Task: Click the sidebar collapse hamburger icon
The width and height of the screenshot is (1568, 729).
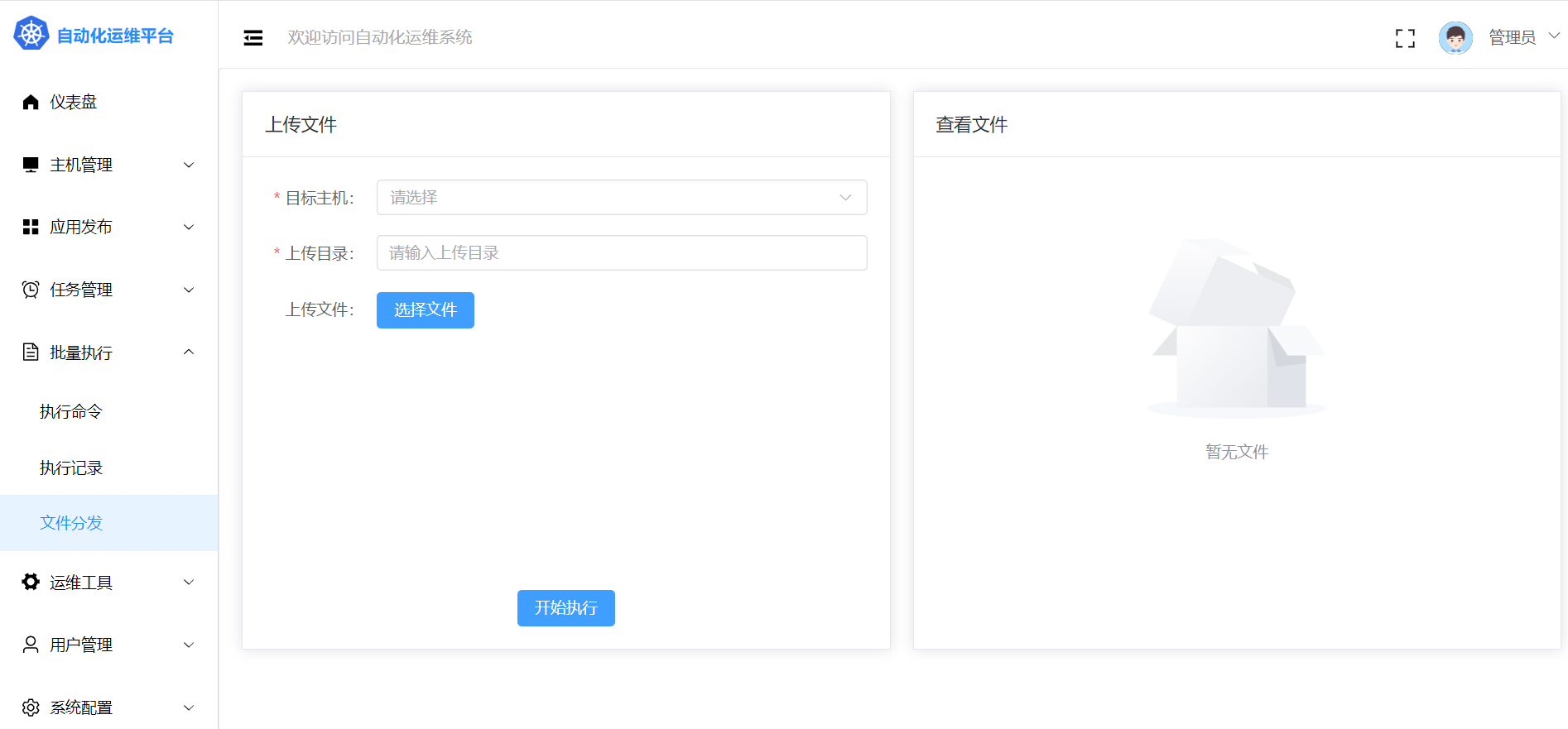Action: tap(253, 38)
